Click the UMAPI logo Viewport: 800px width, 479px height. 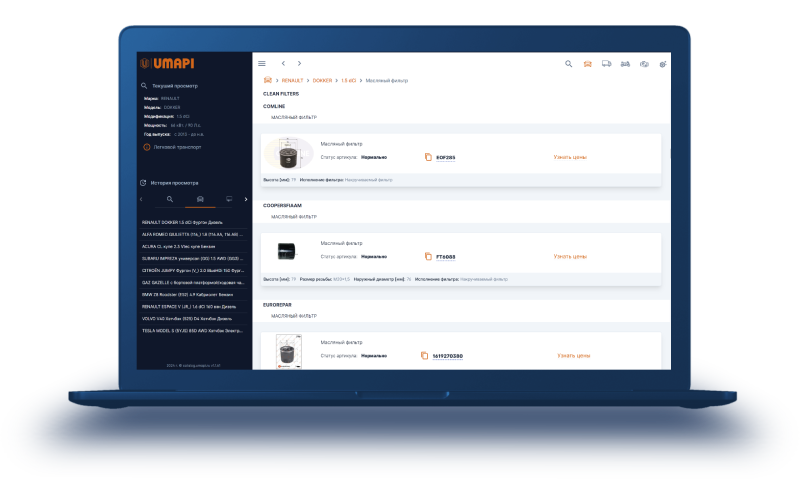point(167,63)
